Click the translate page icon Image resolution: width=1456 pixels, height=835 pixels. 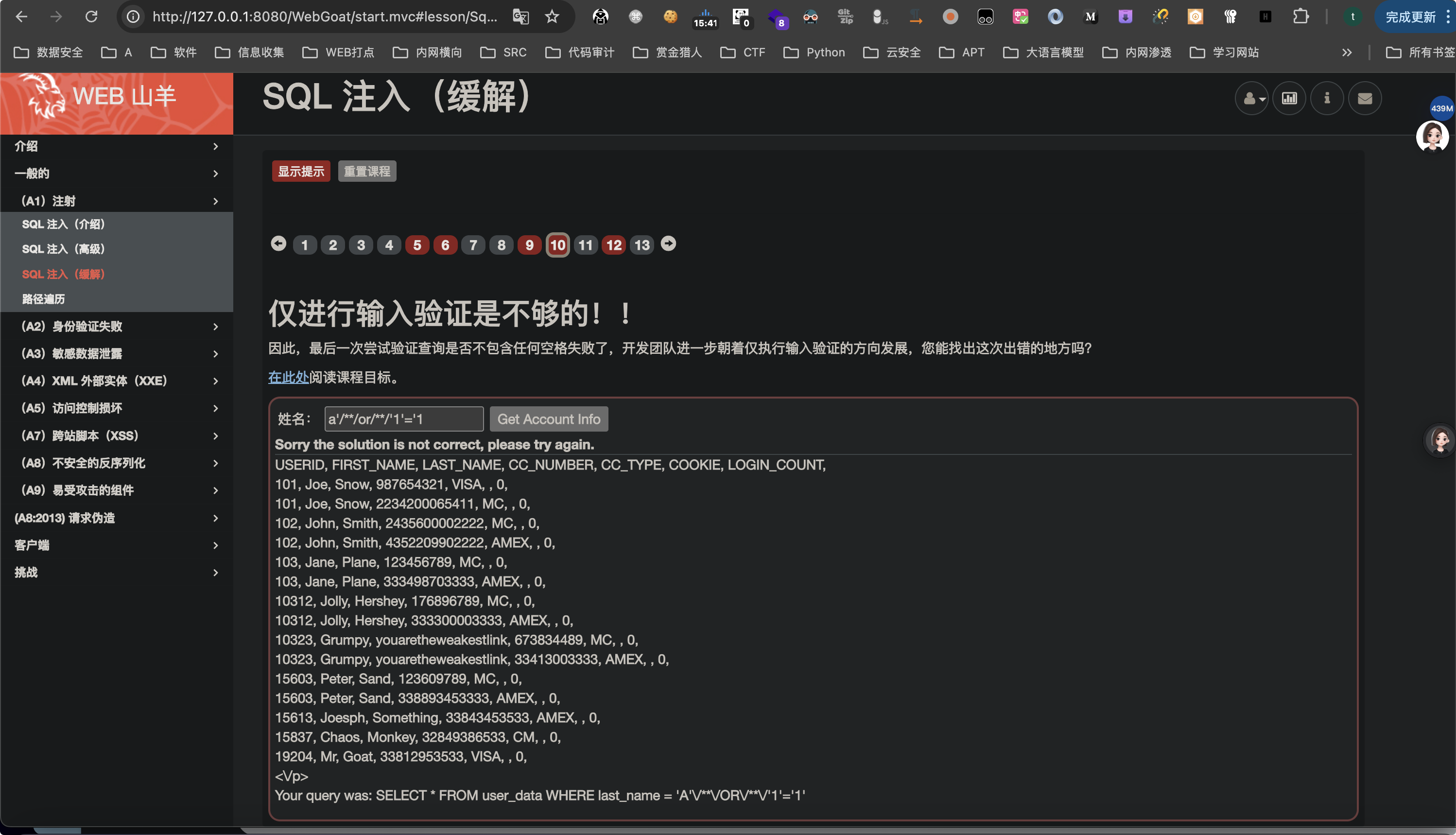(x=520, y=17)
